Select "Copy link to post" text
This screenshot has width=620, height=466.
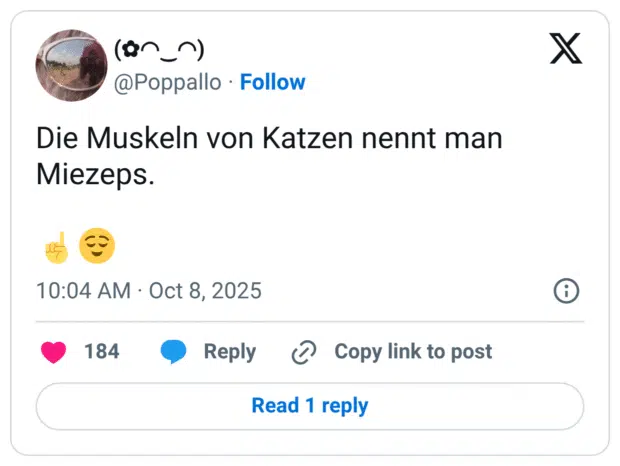point(413,352)
